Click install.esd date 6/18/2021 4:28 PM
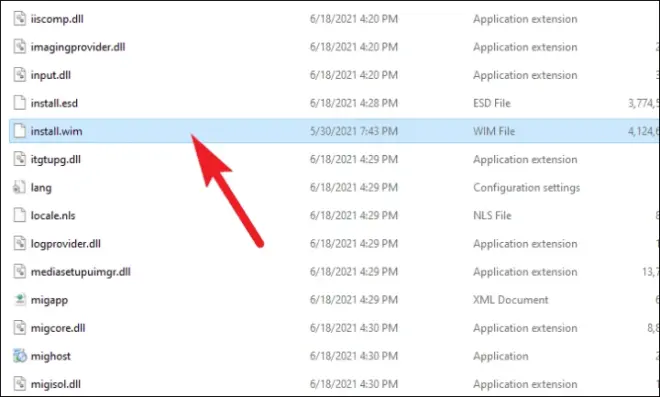The height and width of the screenshot is (397, 660). (354, 103)
